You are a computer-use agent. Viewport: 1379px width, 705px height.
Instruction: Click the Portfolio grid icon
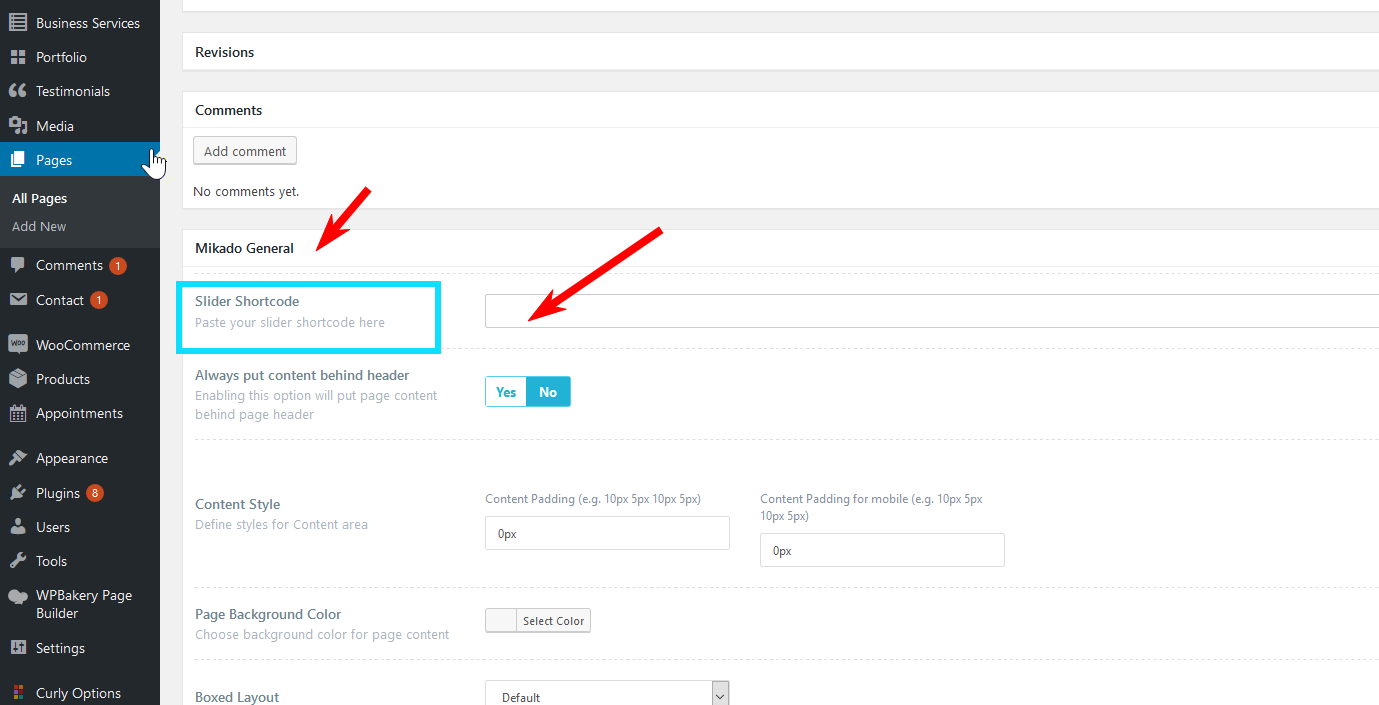18,57
